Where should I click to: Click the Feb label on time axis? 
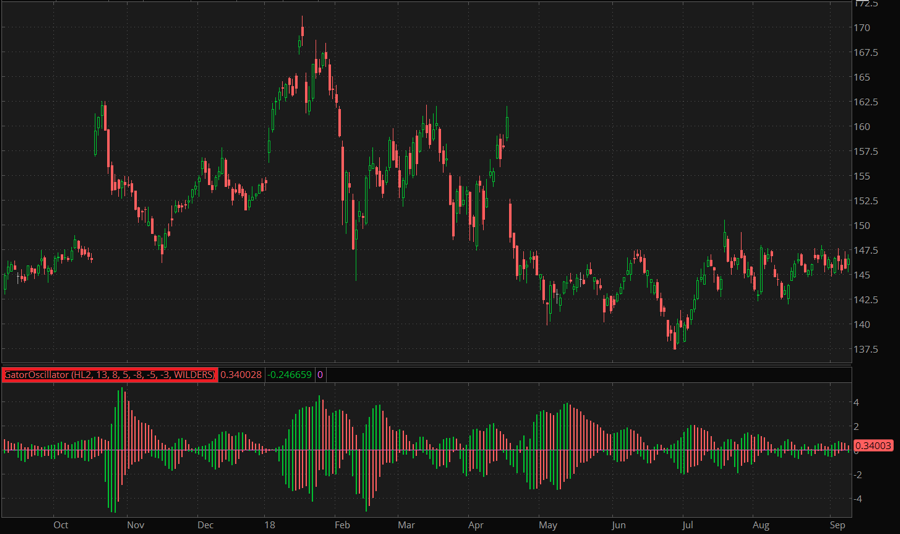coord(341,524)
